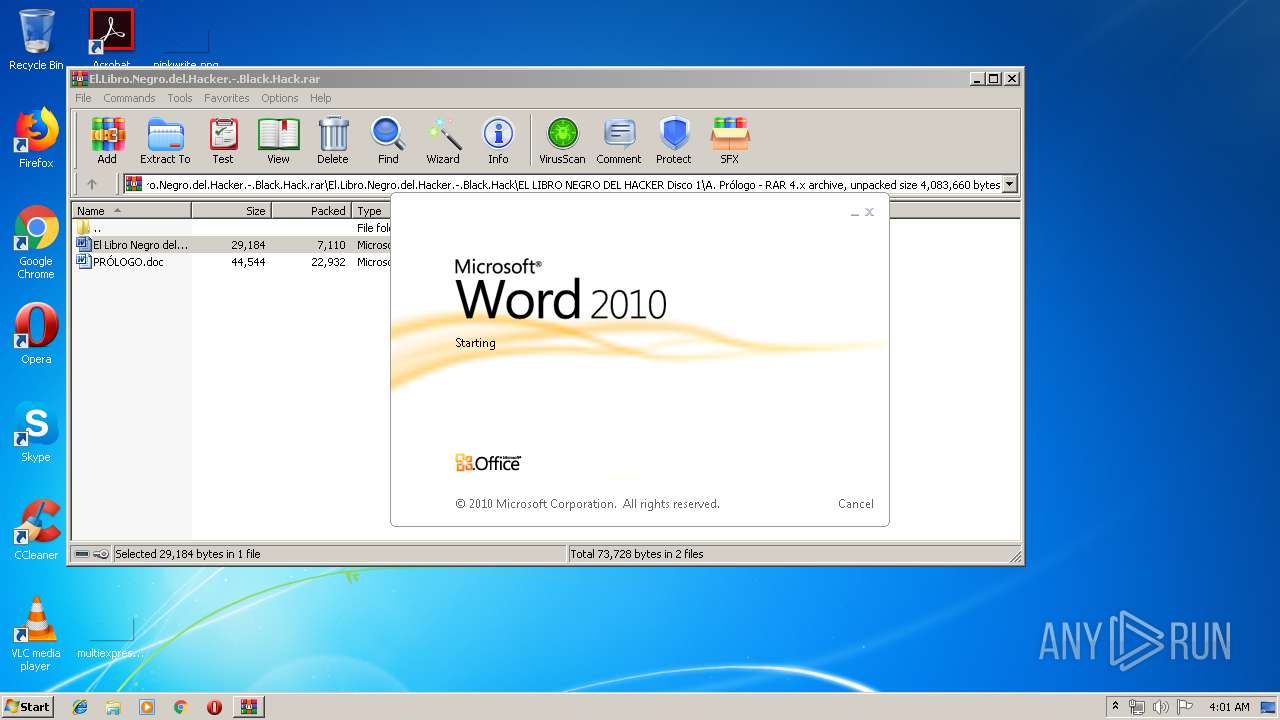Sort files by Size column
Viewport: 1280px width, 720px height.
231,211
